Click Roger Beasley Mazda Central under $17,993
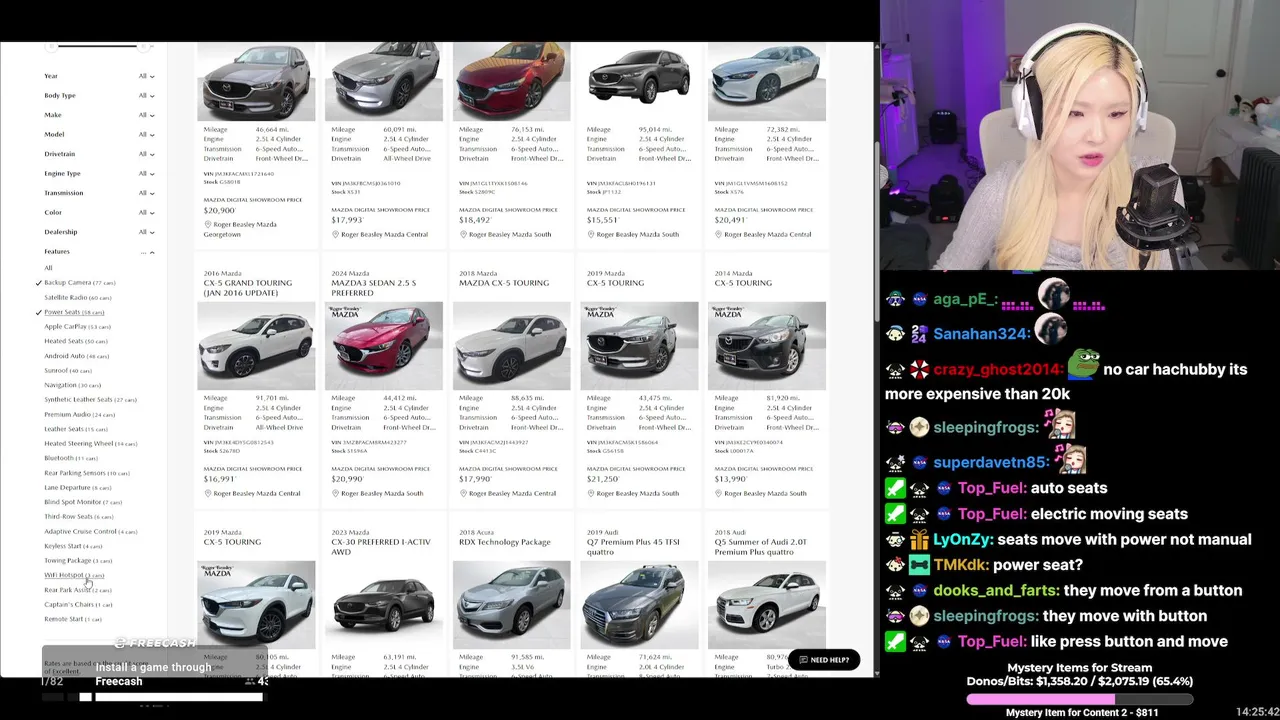 point(384,234)
